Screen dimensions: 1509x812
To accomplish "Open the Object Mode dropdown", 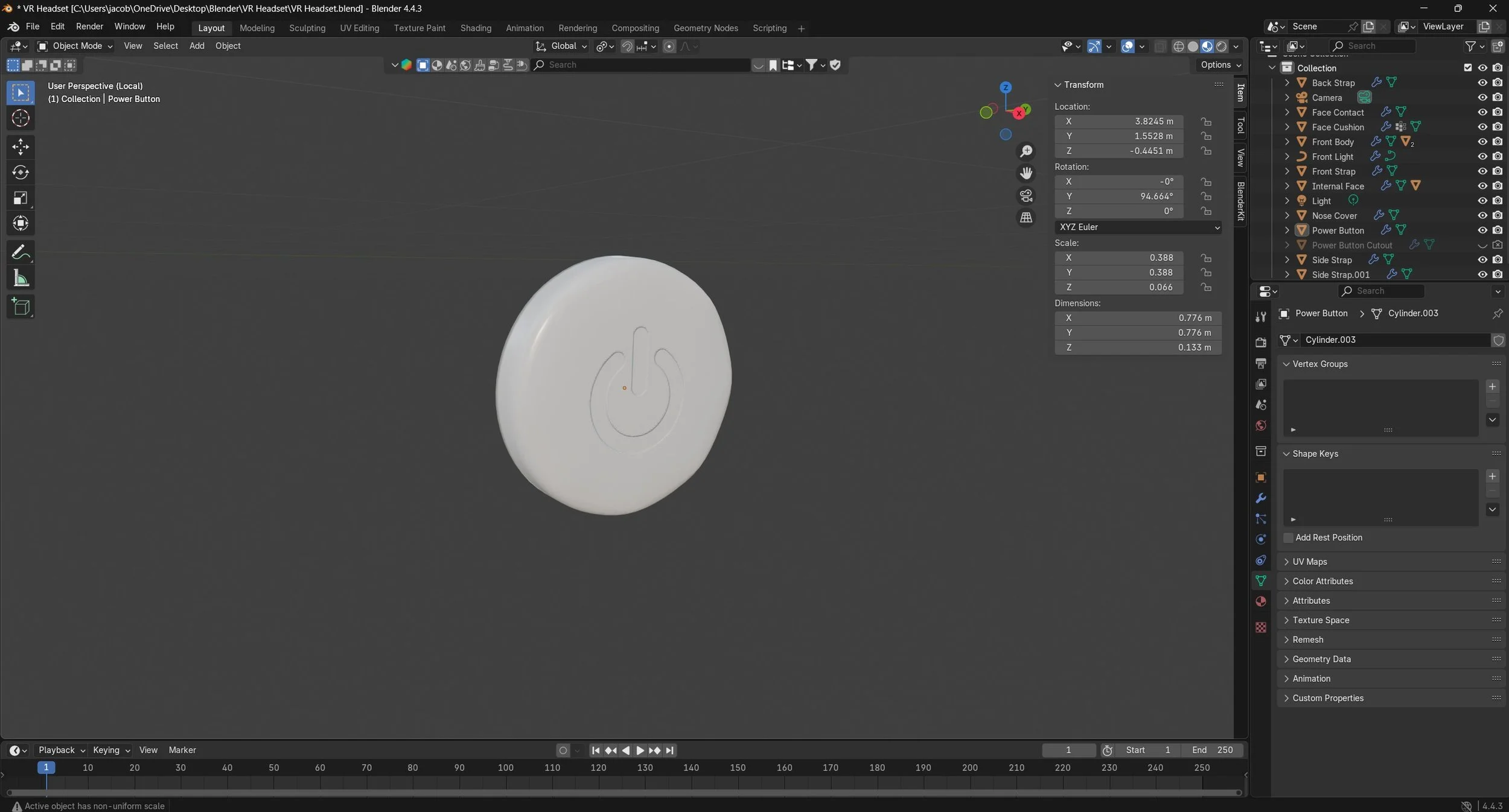I will tap(76, 46).
